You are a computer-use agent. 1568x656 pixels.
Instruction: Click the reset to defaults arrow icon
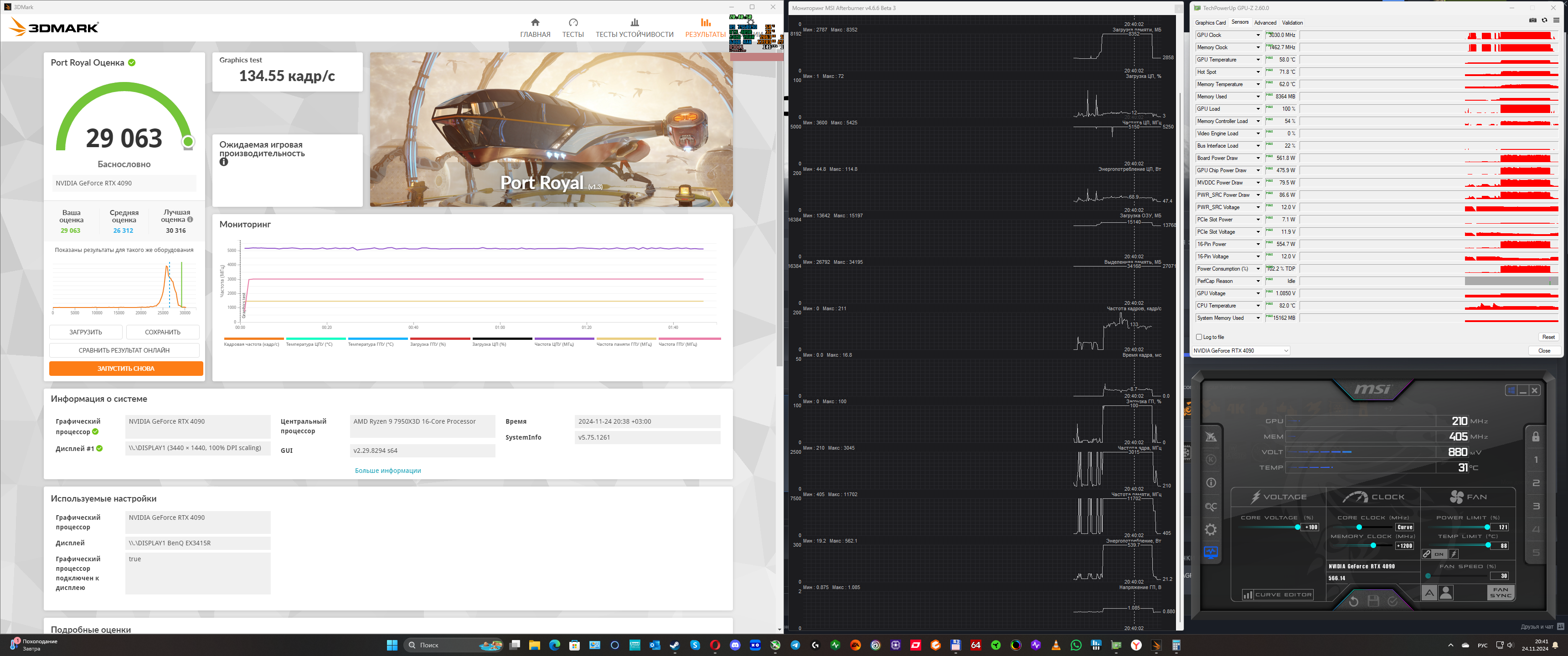1353,601
